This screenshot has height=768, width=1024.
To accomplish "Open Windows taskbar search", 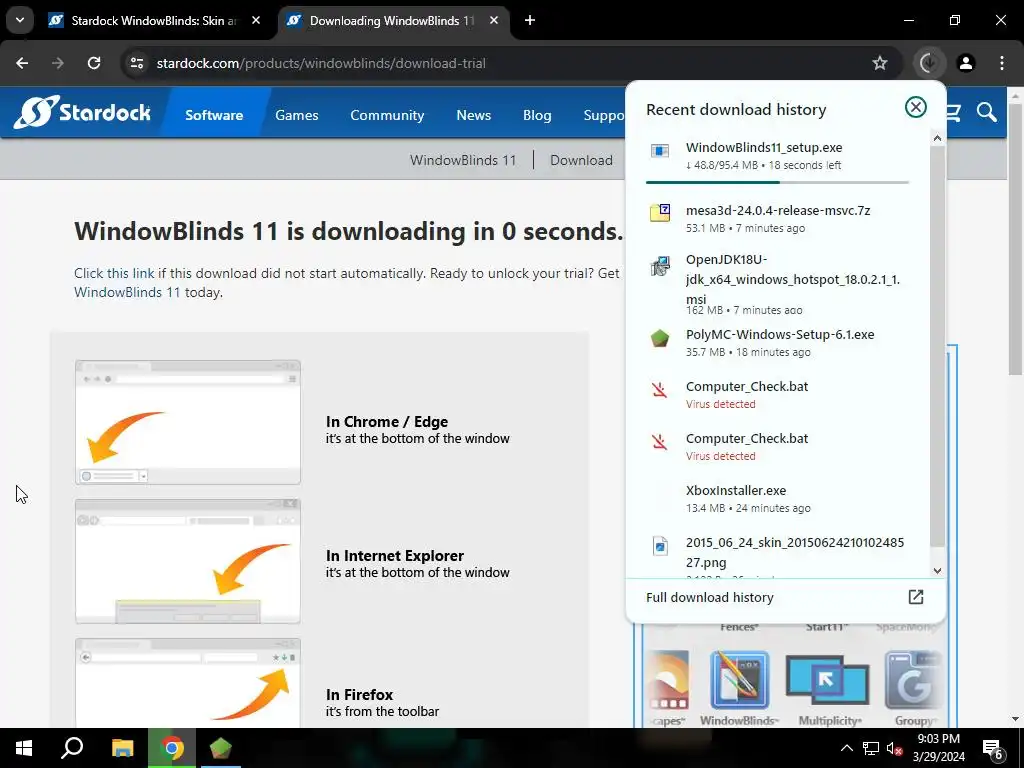I will (72, 748).
